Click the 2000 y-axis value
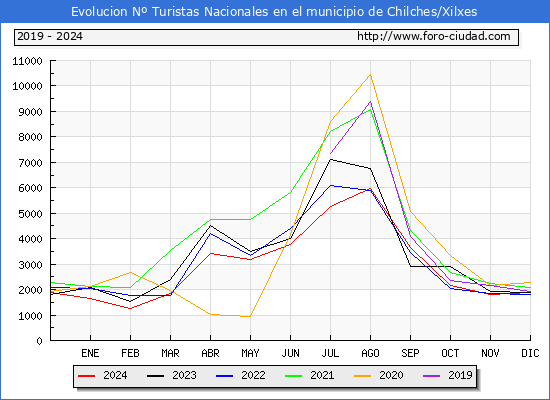Viewport: 550px width, 400px height. point(30,290)
